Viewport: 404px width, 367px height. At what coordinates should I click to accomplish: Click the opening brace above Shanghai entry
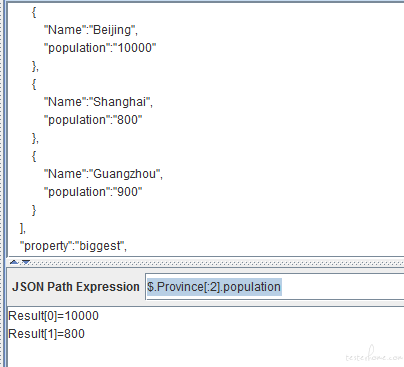pyautogui.click(x=34, y=84)
